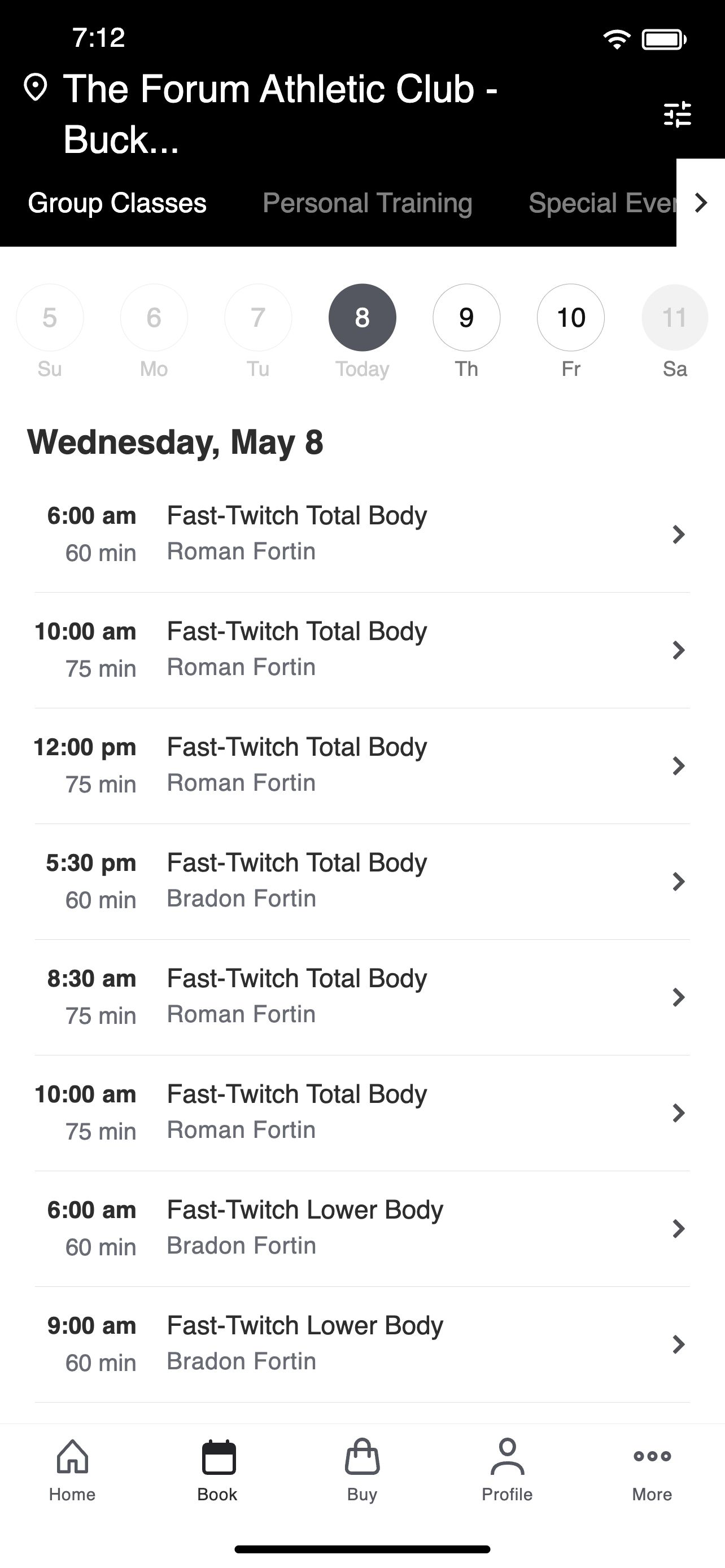Expand the 5:30 pm class chevron
This screenshot has height=1568, width=725.
click(x=678, y=882)
